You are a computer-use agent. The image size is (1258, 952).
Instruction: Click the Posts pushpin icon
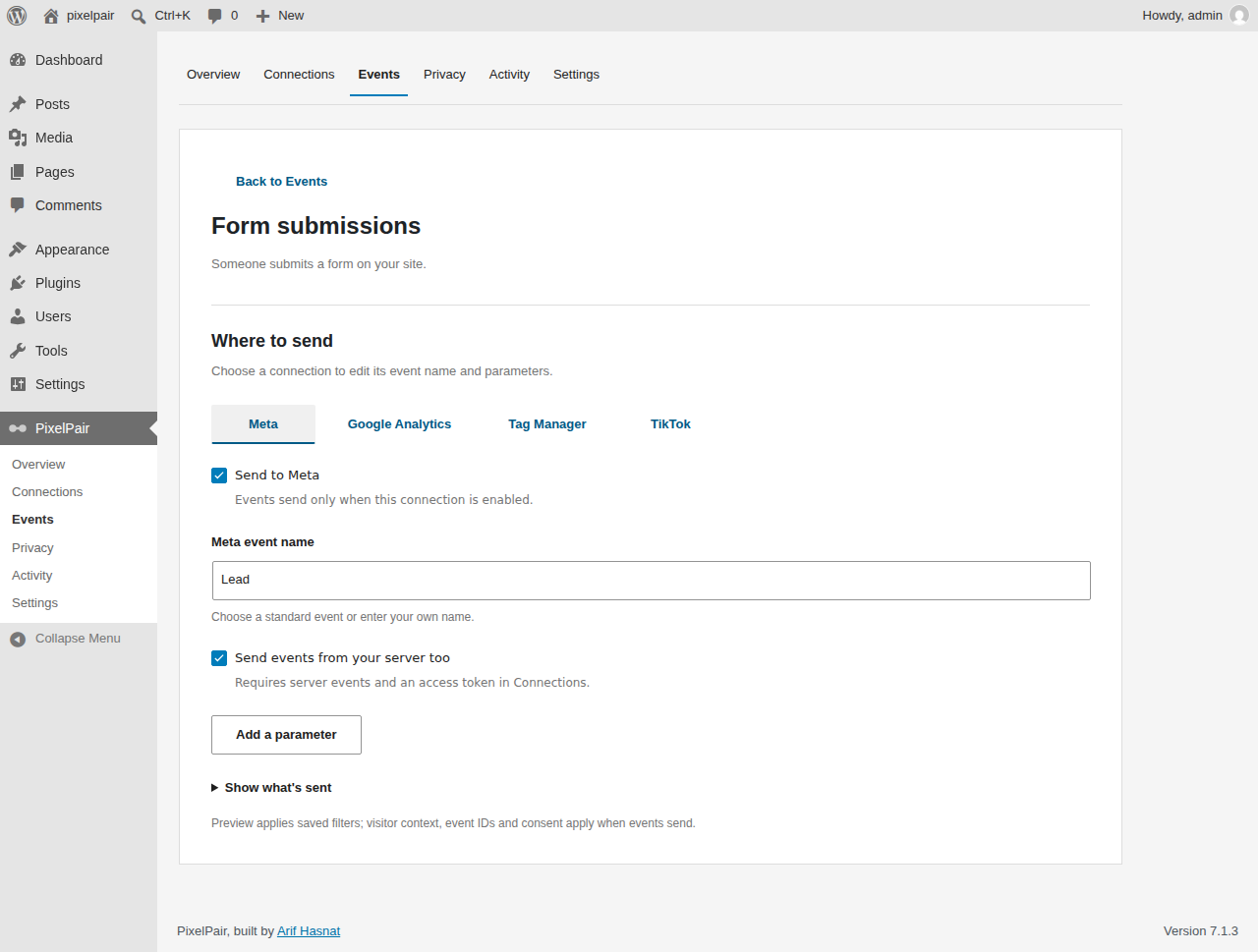coord(18,104)
